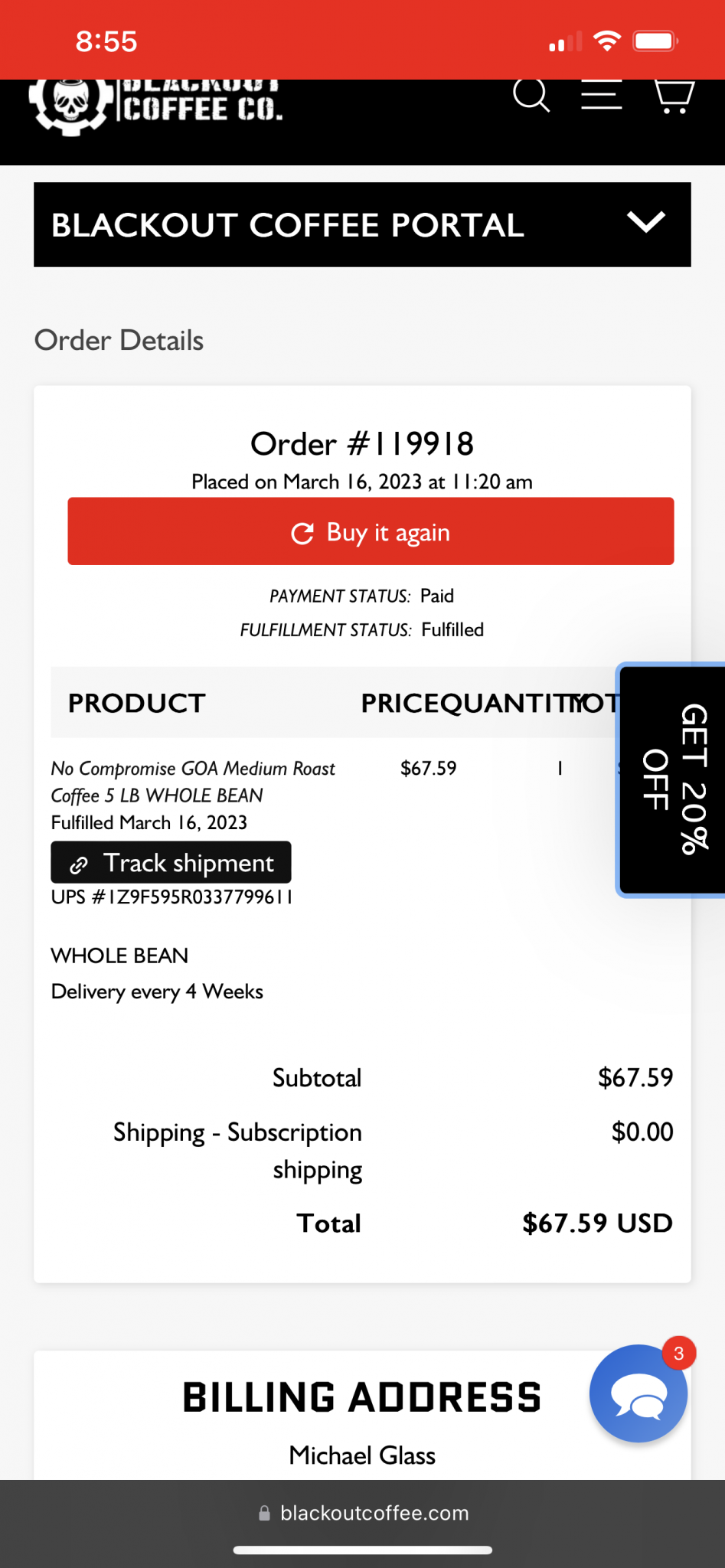Tap the Wi-Fi status icon

click(607, 41)
